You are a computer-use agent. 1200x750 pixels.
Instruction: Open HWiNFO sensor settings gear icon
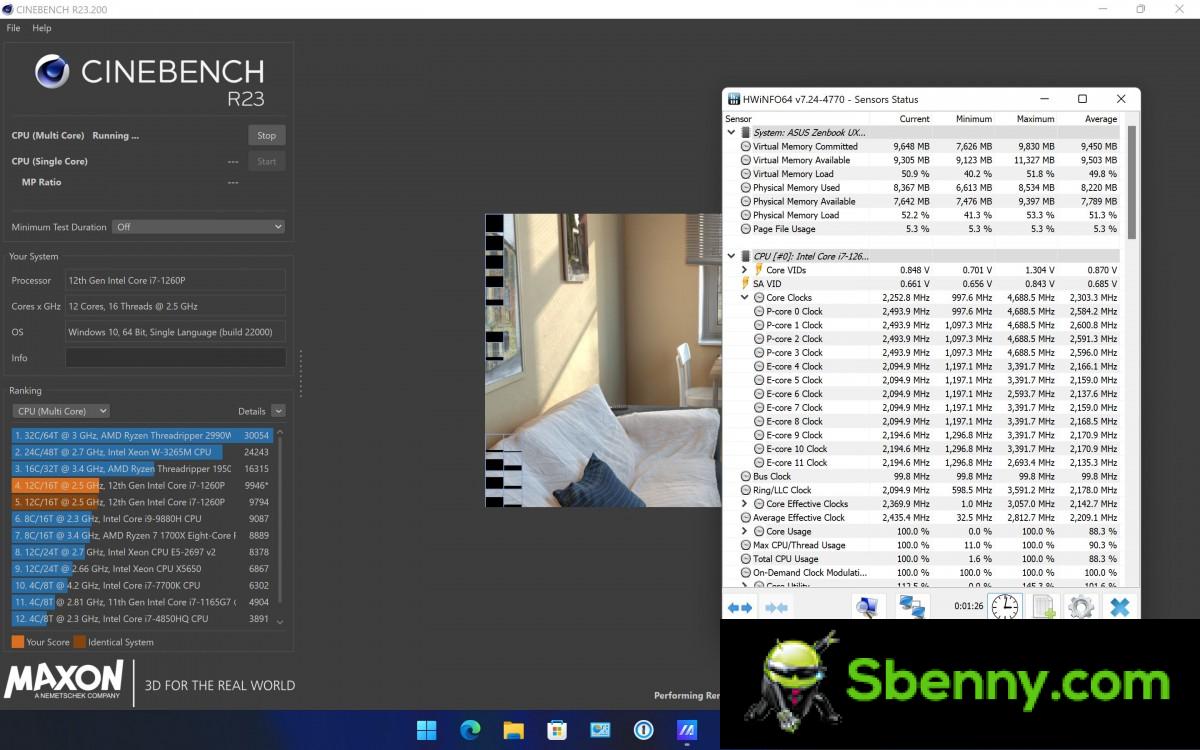(1081, 607)
